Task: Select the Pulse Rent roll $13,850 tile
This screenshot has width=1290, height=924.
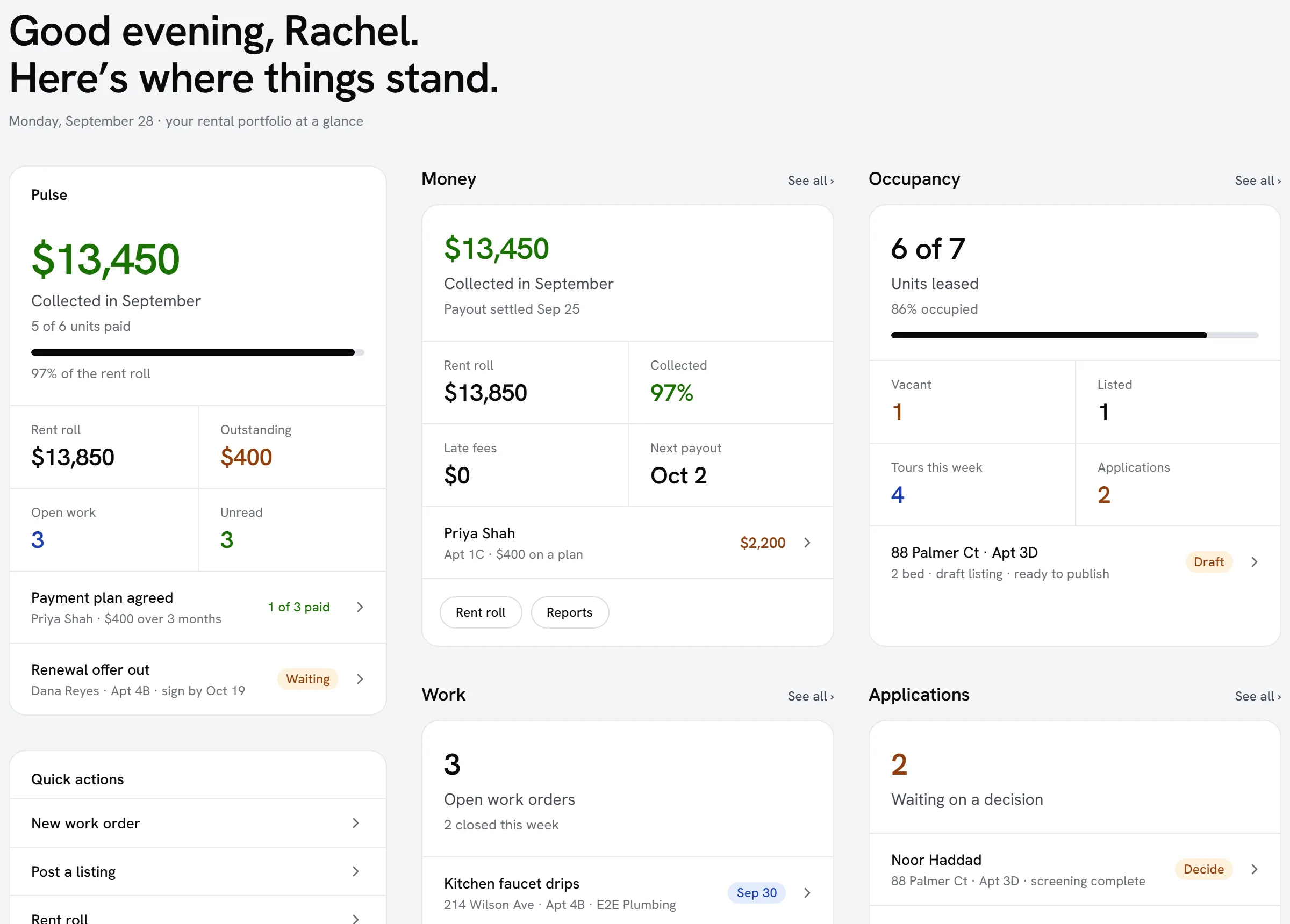Action: [104, 447]
